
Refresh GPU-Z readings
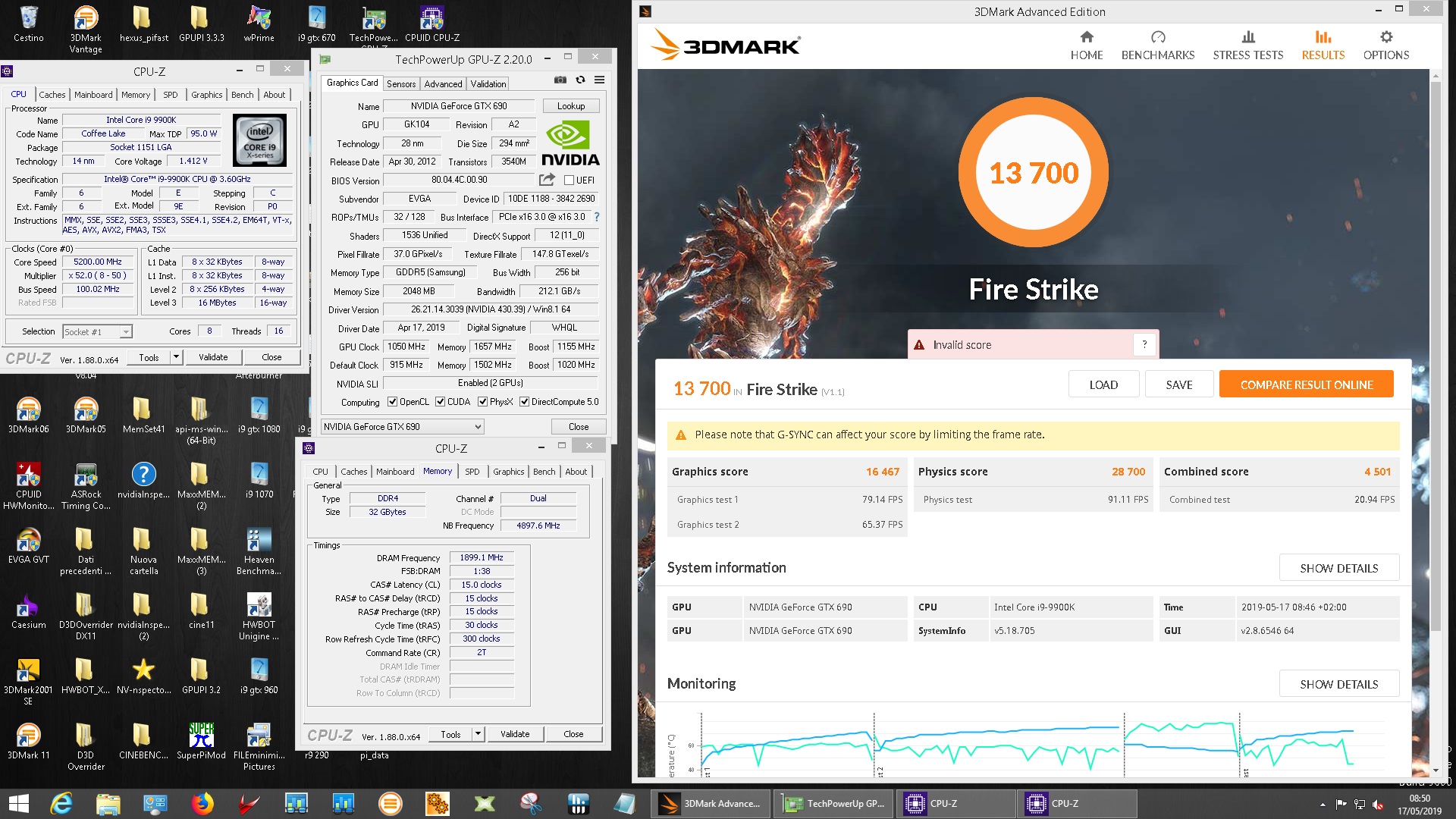(x=580, y=80)
